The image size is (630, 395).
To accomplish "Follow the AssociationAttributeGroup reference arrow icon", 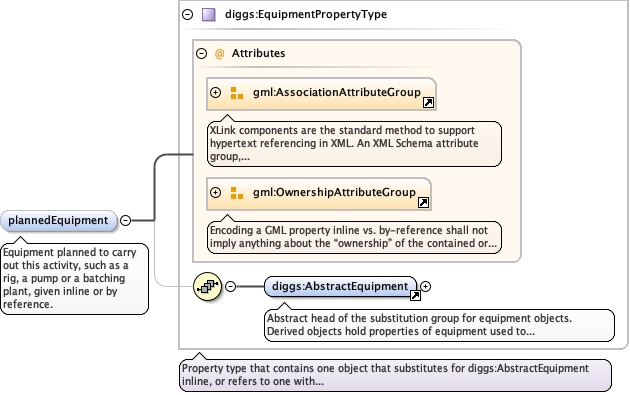I will 428,102.
